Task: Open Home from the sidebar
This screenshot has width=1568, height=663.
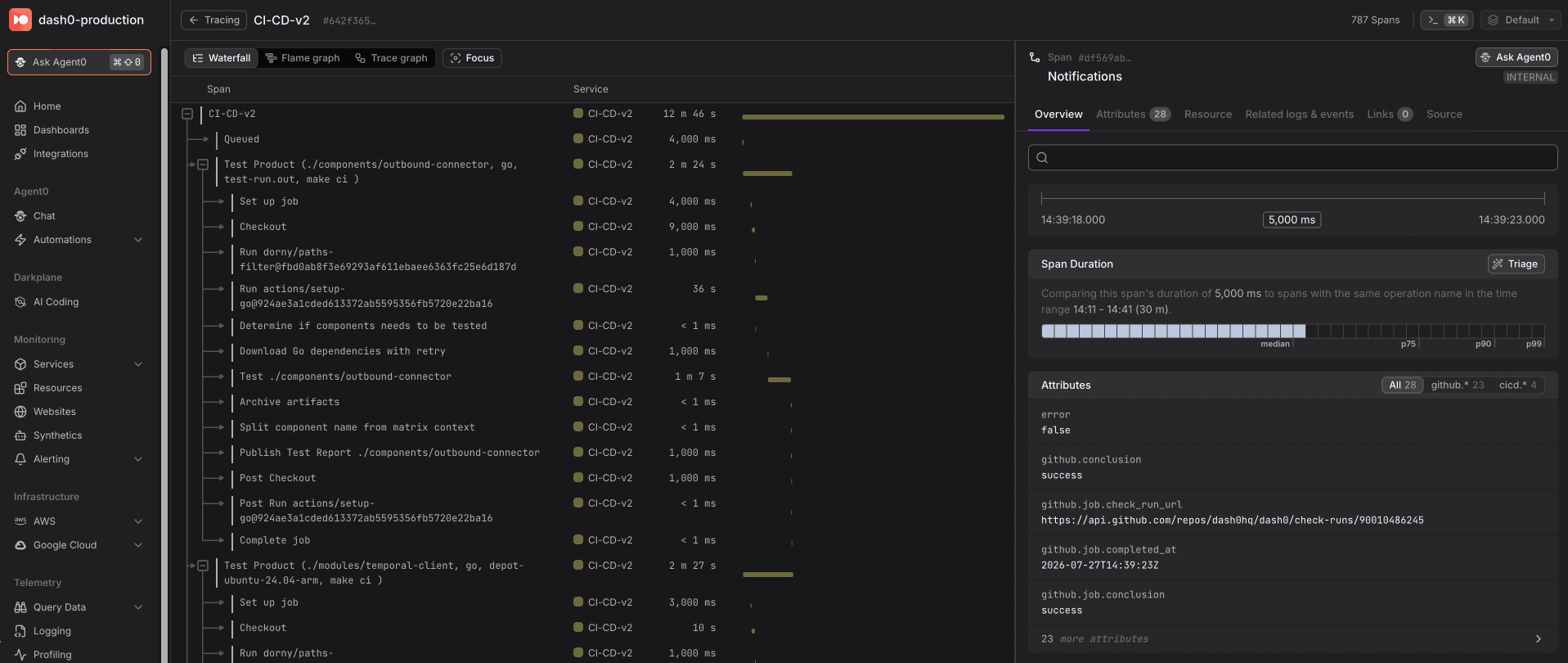Action: pyautogui.click(x=47, y=106)
